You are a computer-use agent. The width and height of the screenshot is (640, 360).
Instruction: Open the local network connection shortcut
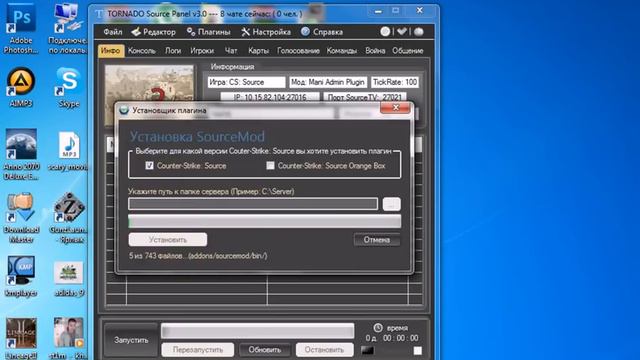(67, 29)
